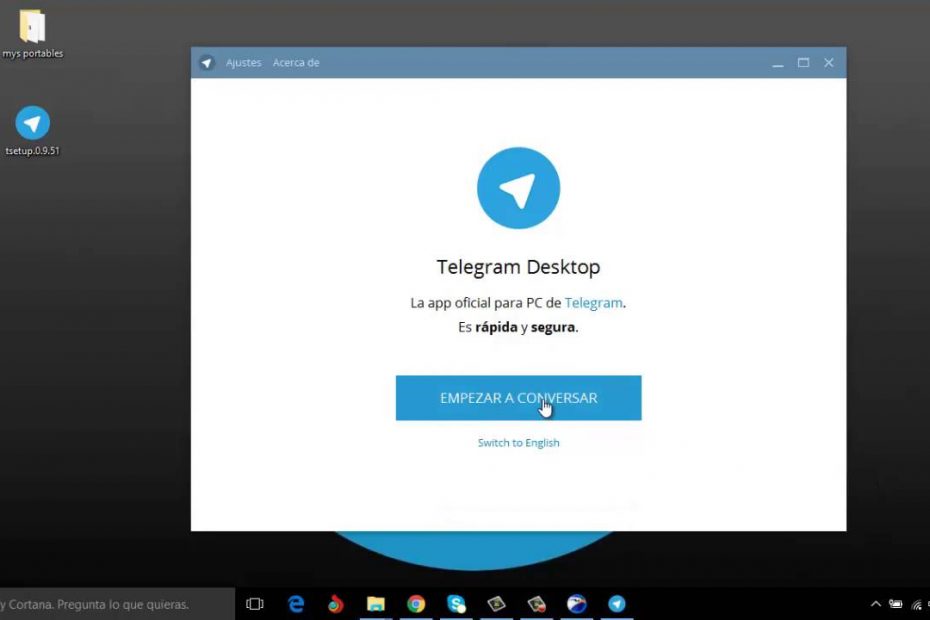Open the red swirl app in the taskbar

(335, 604)
